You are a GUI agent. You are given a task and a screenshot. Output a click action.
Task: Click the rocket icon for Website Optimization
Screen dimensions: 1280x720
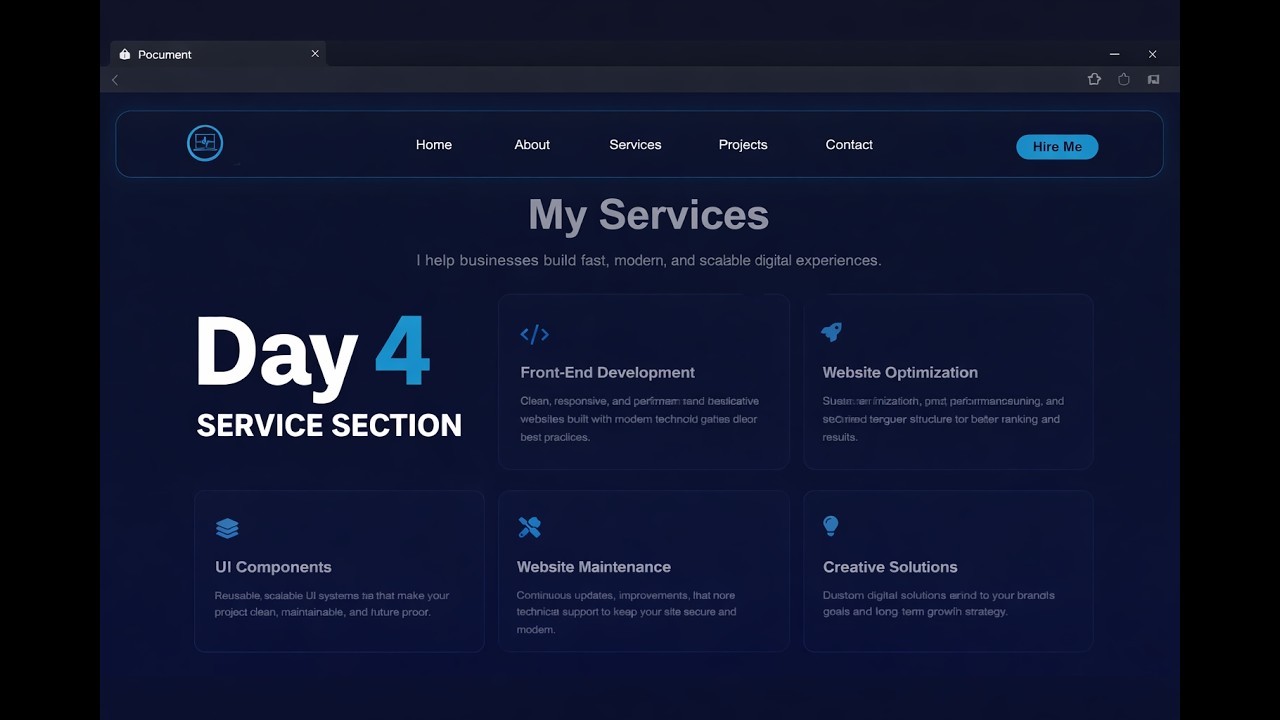click(831, 332)
